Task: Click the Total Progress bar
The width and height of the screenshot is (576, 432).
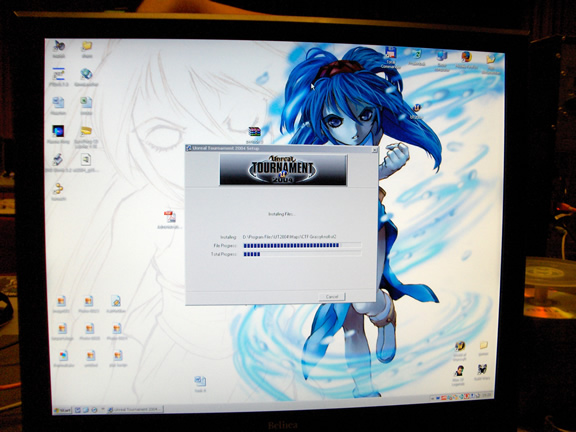Action: click(302, 254)
